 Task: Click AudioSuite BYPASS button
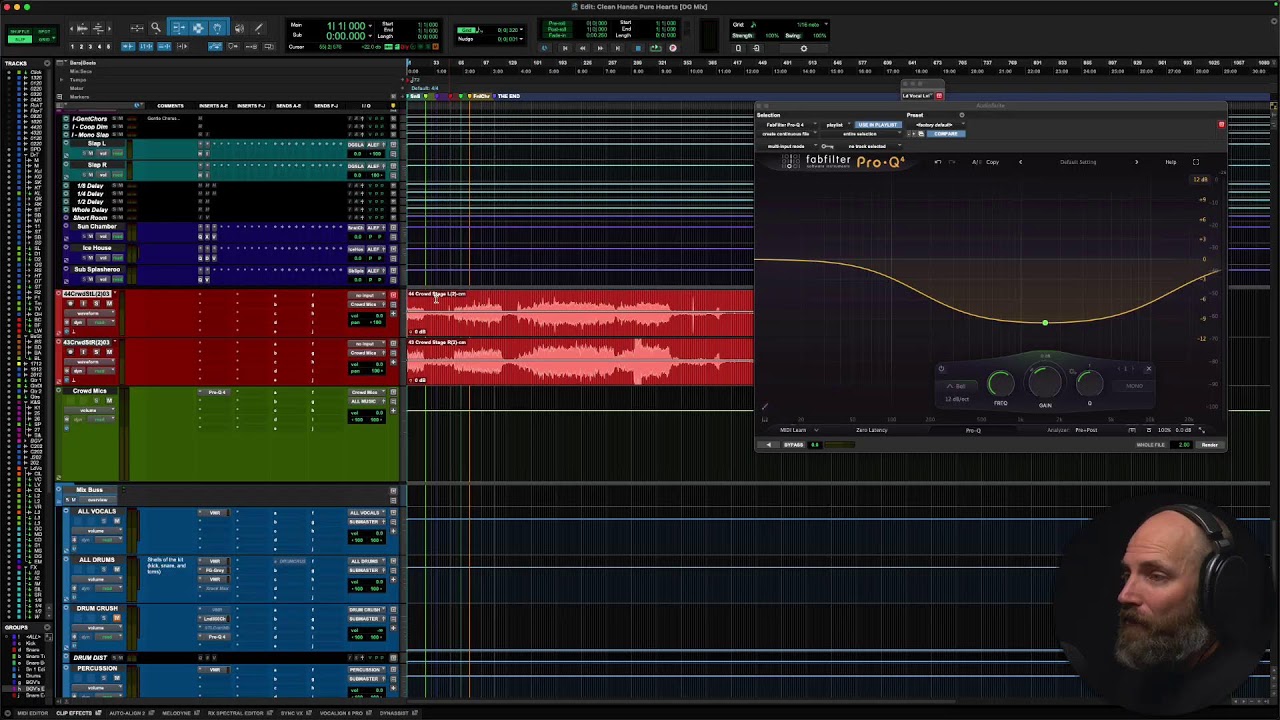[793, 445]
